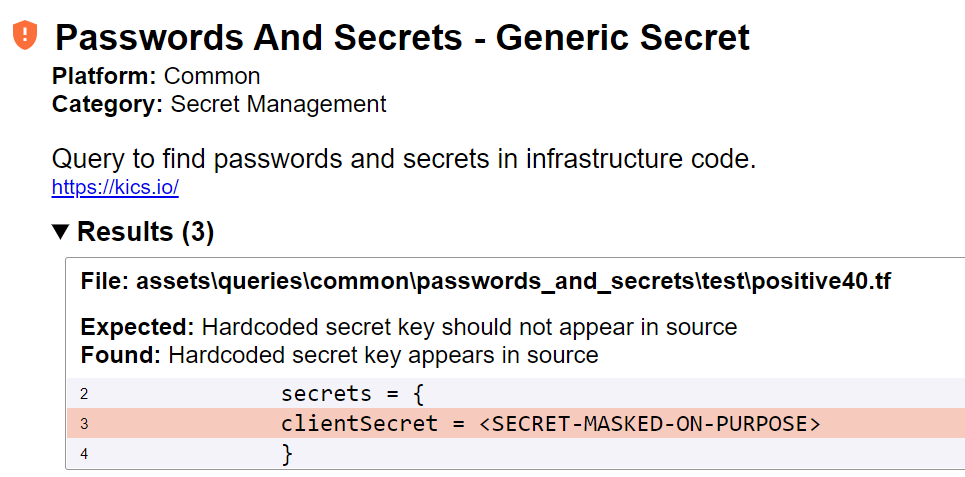Click the SECRET-MASKED-ON-PURPOSE placeholder
The width and height of the screenshot is (965, 477).
(650, 424)
